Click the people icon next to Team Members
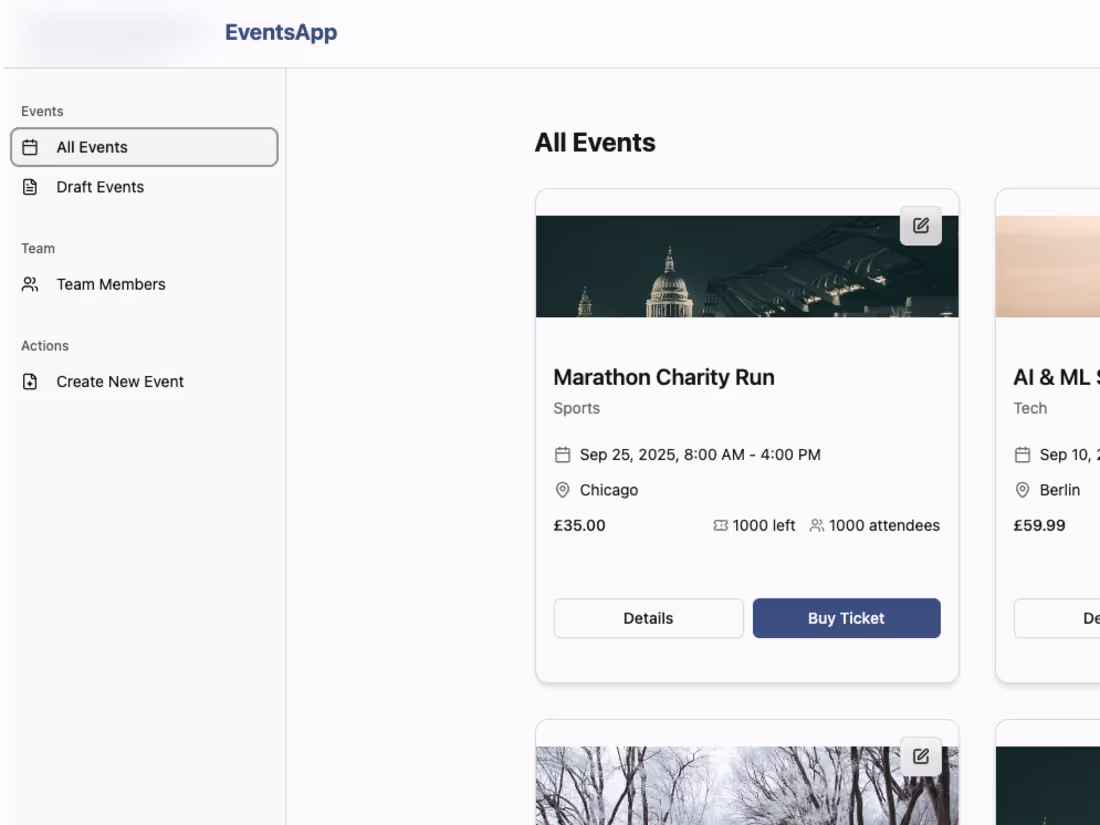This screenshot has height=825, width=1100. click(31, 283)
